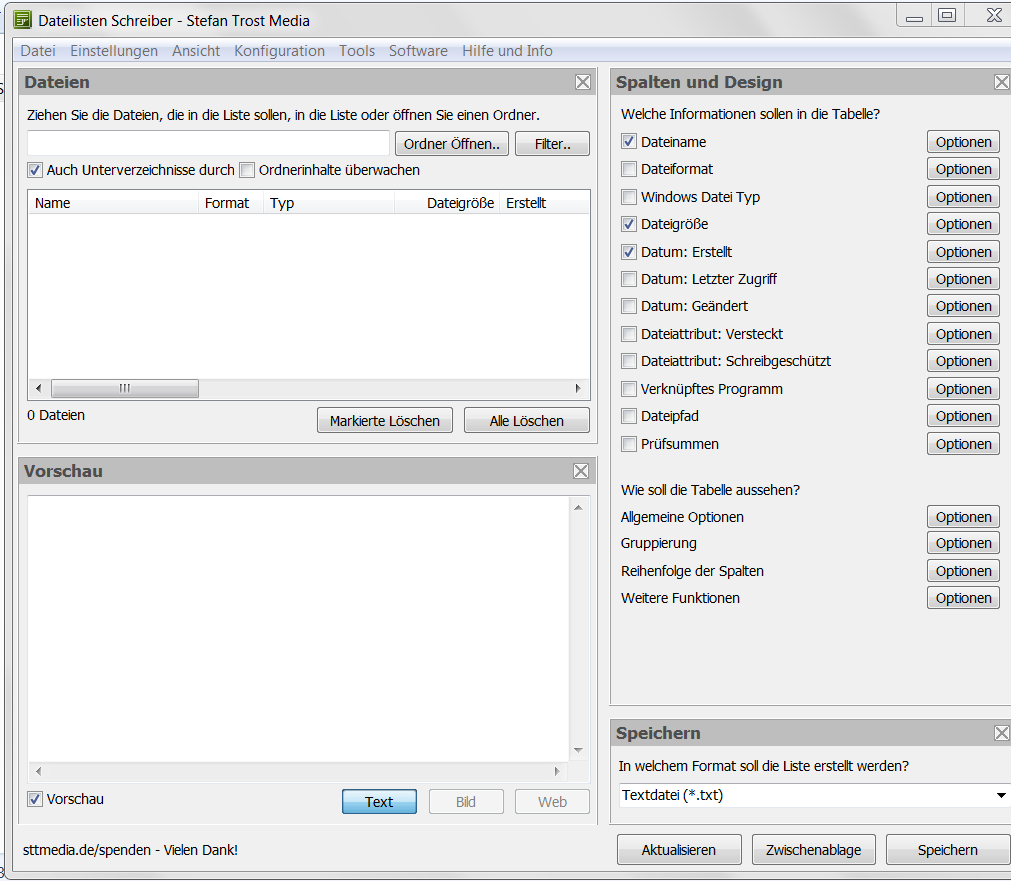The width and height of the screenshot is (1011, 881).
Task: Click the folder path input field
Action: pos(208,144)
